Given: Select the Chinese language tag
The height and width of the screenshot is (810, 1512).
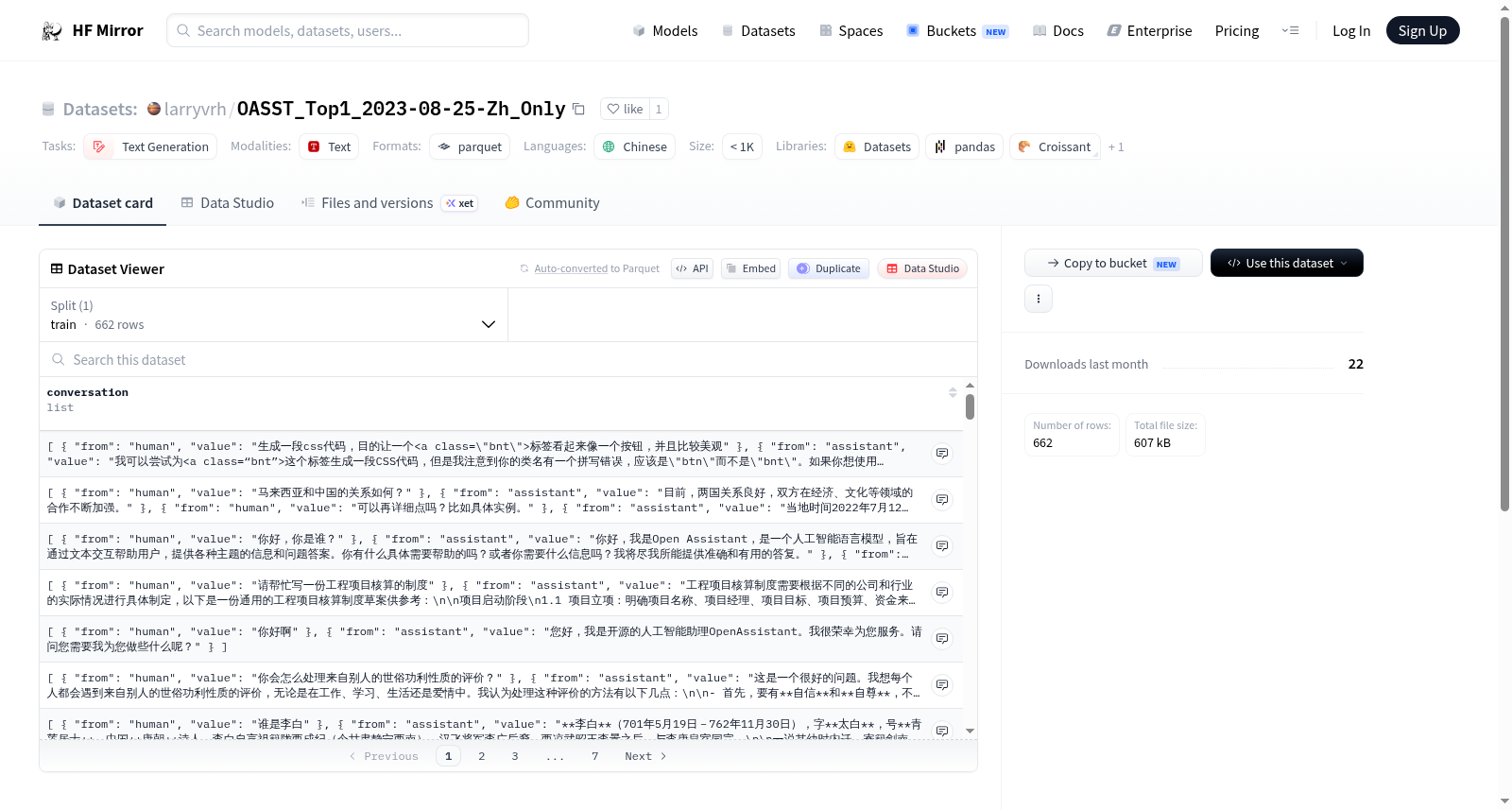Looking at the screenshot, I should [x=634, y=146].
